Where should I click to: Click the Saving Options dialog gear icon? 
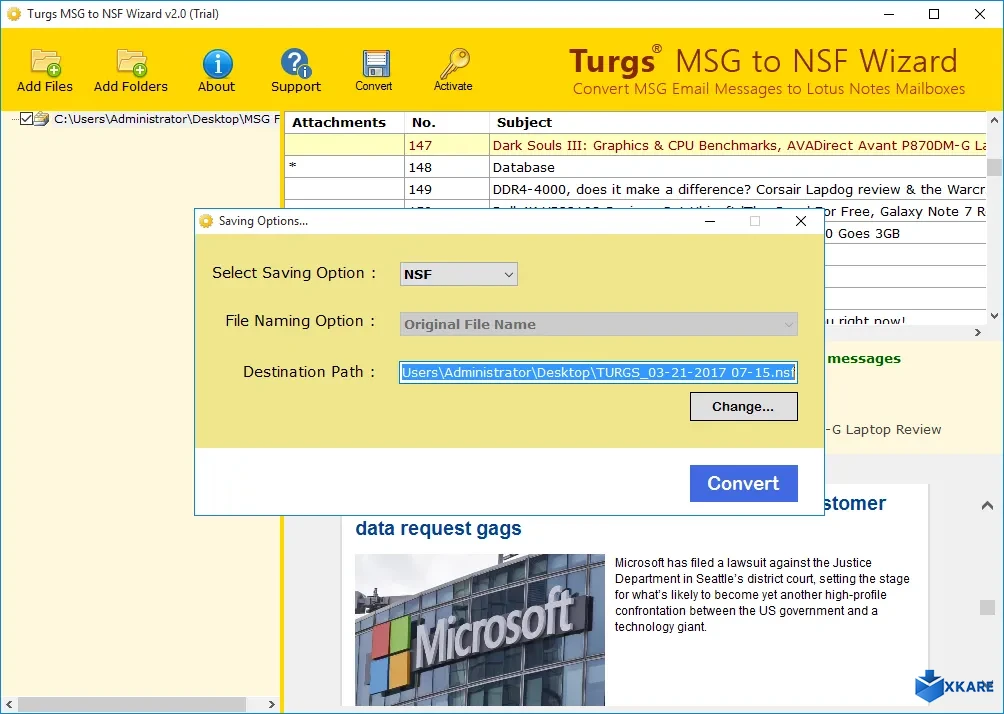[206, 221]
